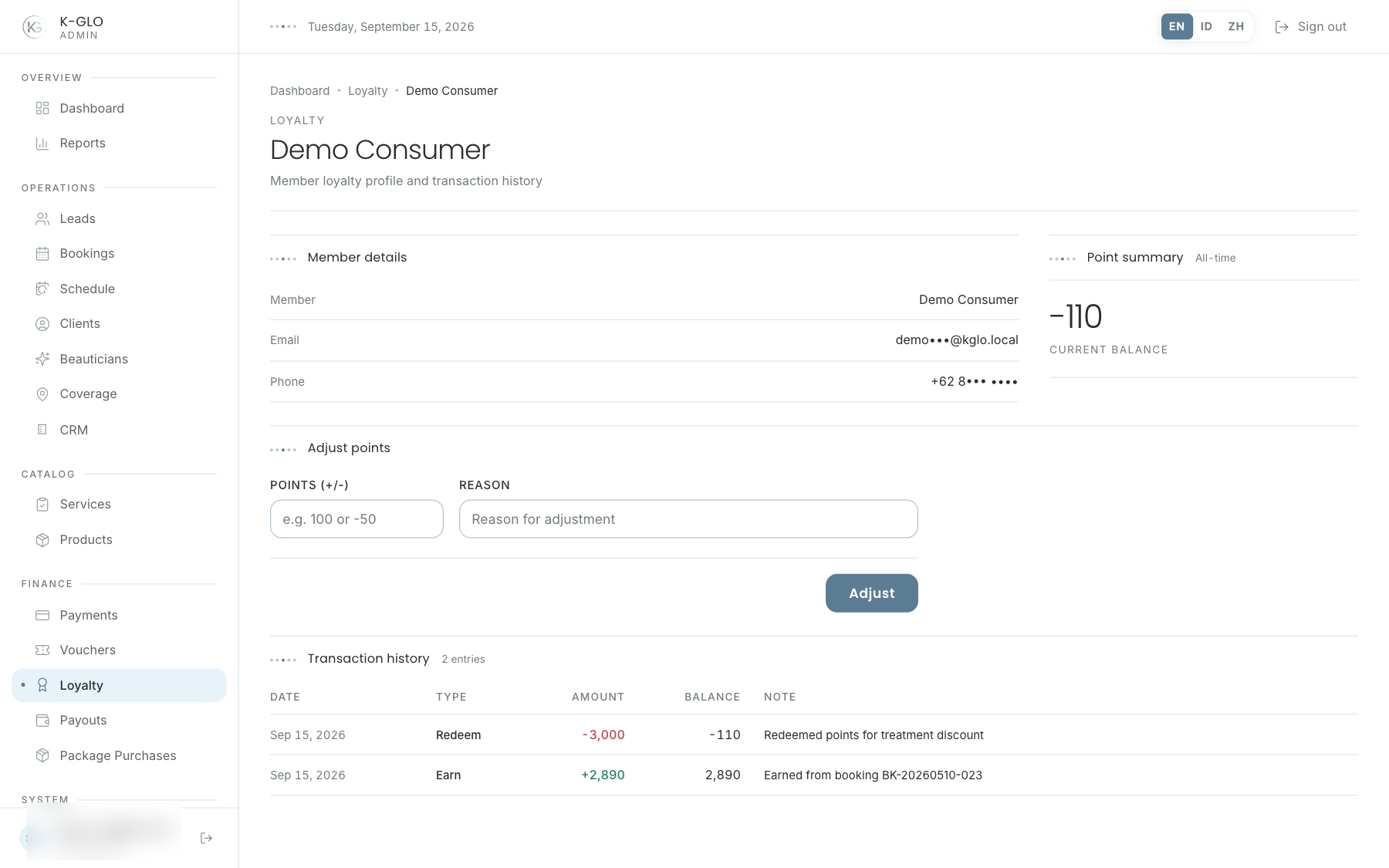Screen dimensions: 1389x868
Task: Click note "Earned from booking BK-20260510-023"
Action: (873, 775)
